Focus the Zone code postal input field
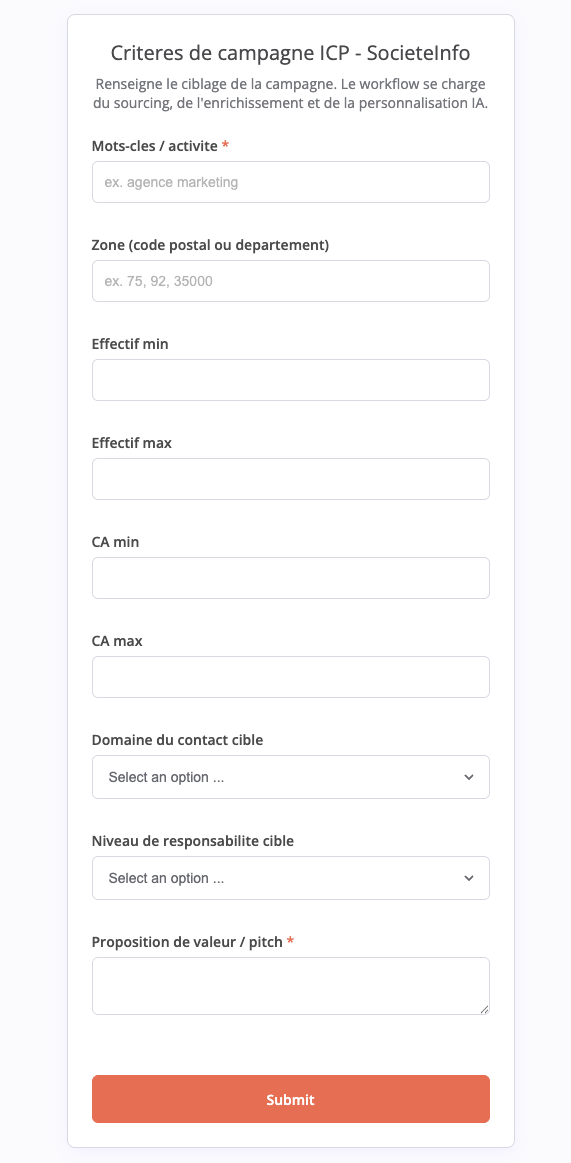The height and width of the screenshot is (1163, 571). pyautogui.click(x=291, y=281)
